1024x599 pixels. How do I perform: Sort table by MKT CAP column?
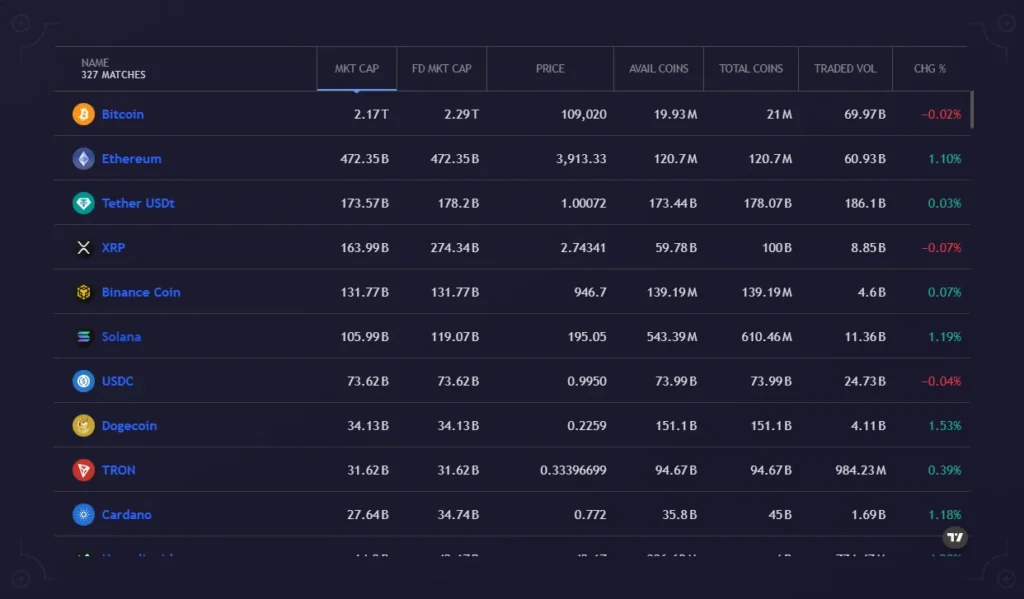coord(356,69)
